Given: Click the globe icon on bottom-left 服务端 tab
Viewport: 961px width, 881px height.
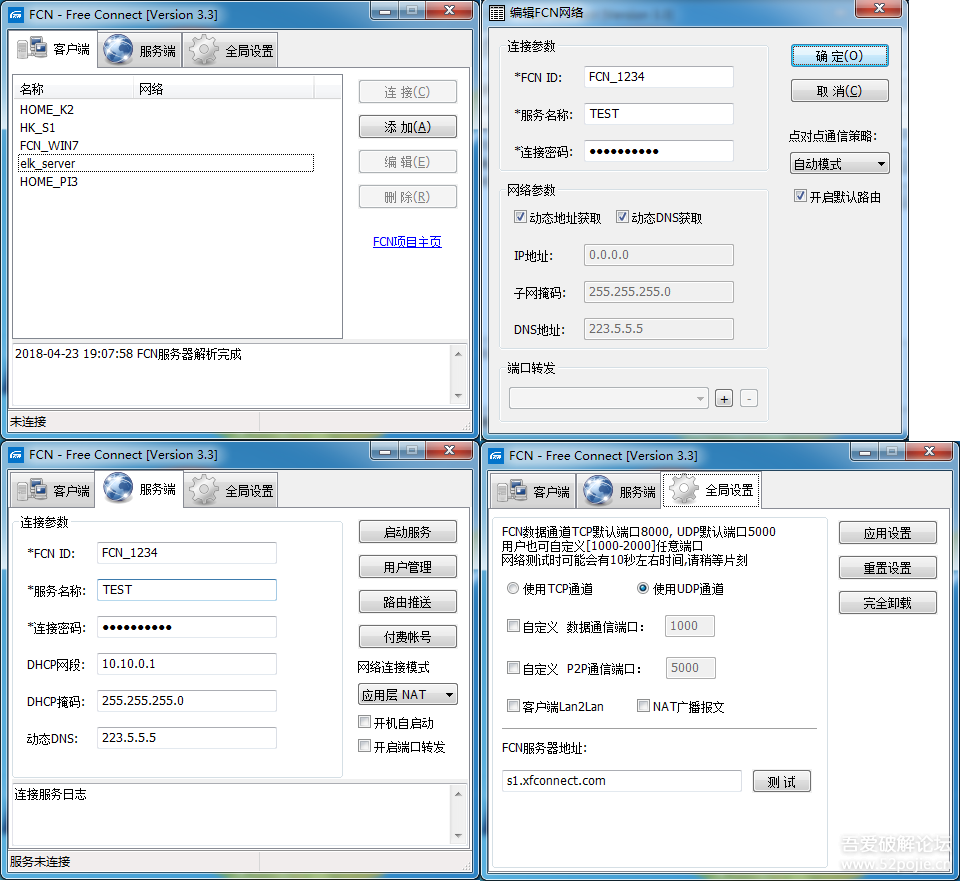Looking at the screenshot, I should pos(118,489).
